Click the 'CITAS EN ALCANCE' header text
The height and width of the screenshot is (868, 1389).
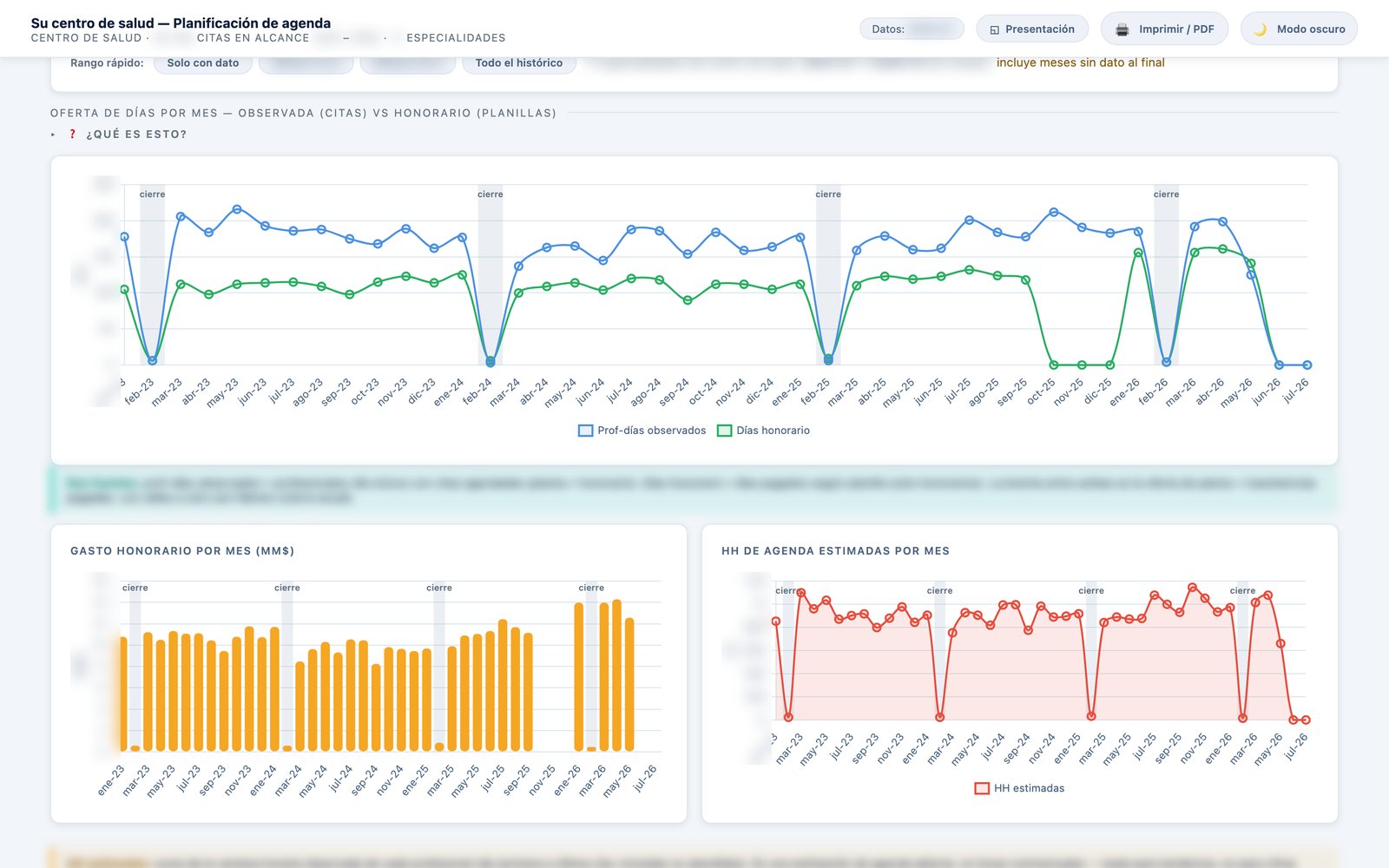pyautogui.click(x=253, y=38)
